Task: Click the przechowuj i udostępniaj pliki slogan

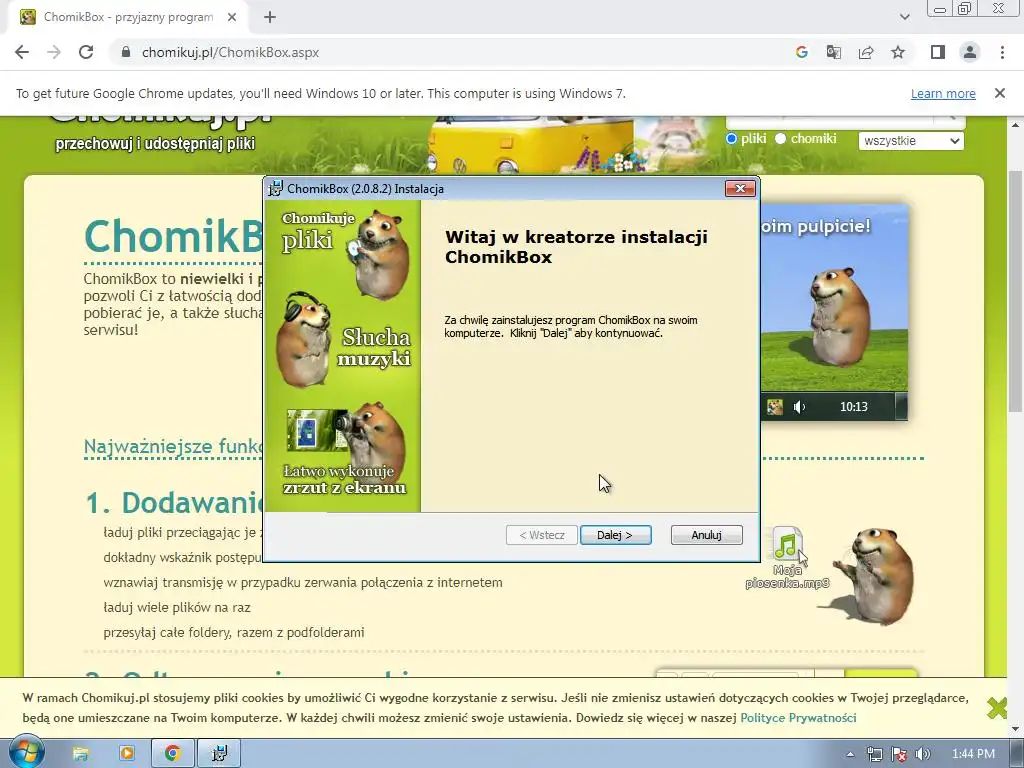Action: (155, 144)
